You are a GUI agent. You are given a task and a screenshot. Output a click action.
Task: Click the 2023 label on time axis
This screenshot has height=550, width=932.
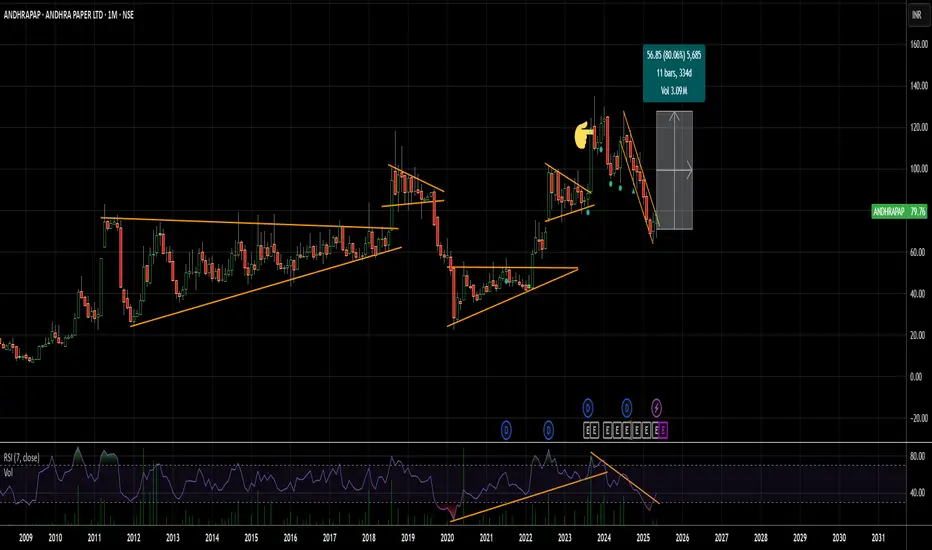point(565,538)
